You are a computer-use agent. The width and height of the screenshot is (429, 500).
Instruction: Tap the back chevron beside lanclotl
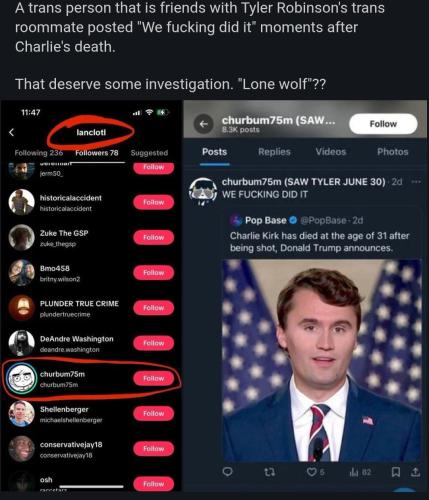click(12, 132)
